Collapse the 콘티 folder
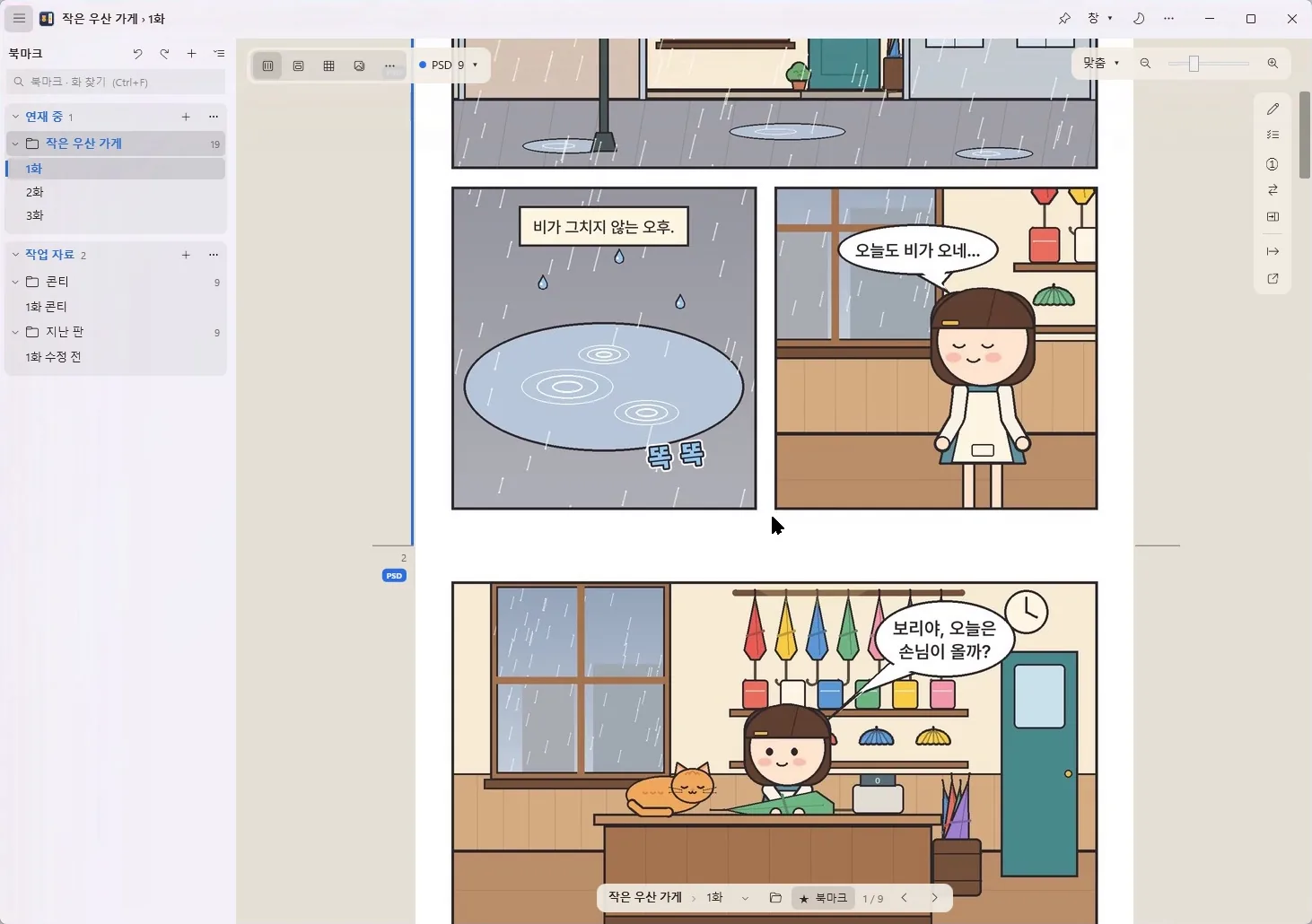 pyautogui.click(x=15, y=282)
